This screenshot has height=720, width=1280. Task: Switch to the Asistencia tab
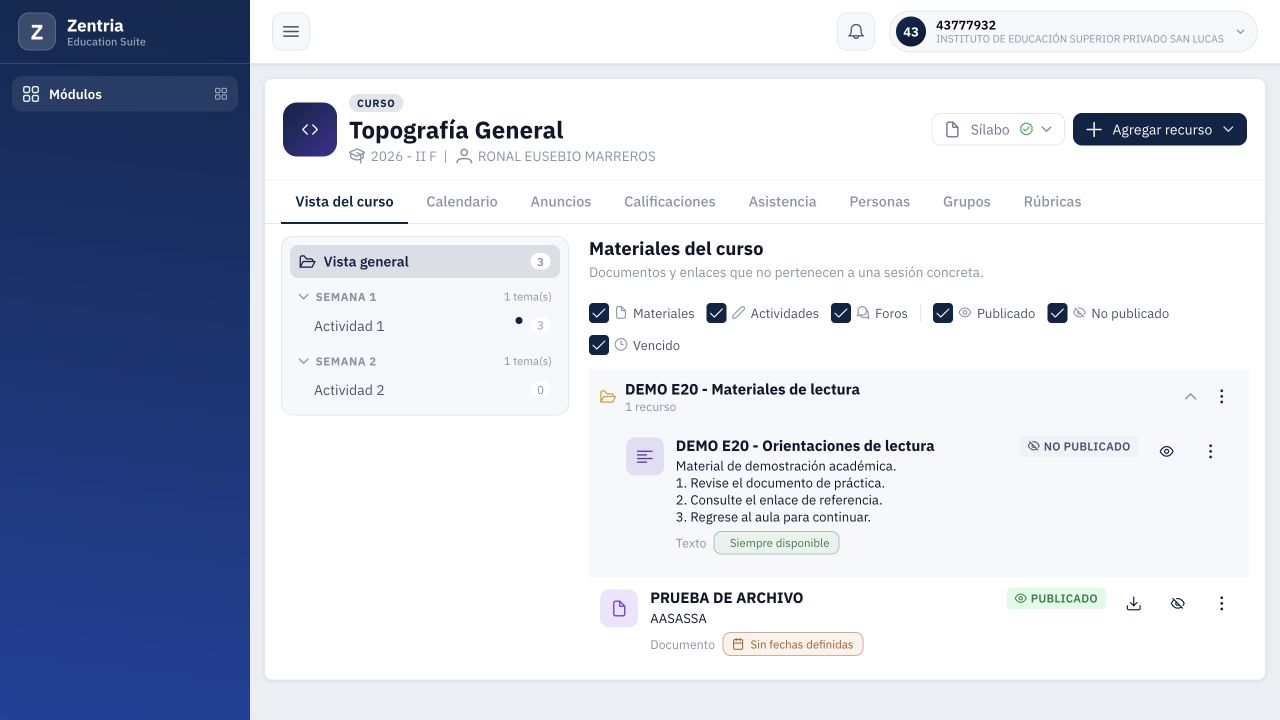(783, 201)
